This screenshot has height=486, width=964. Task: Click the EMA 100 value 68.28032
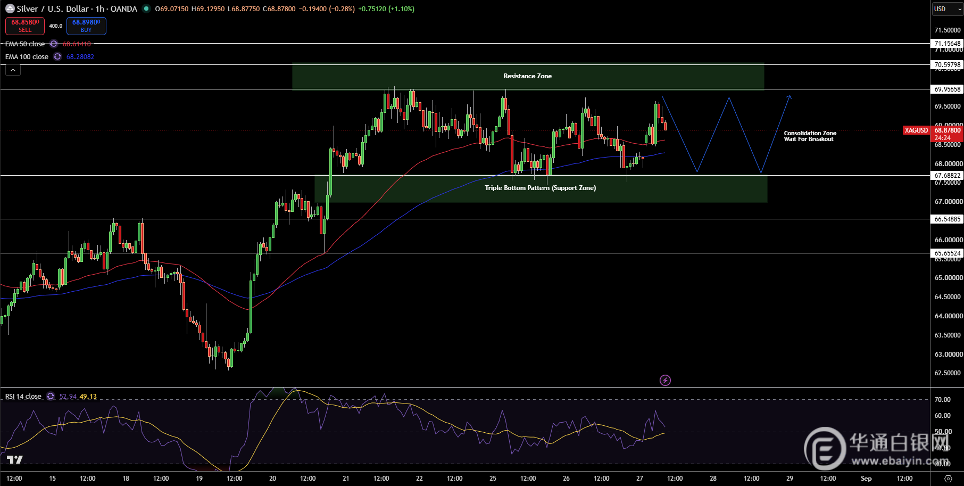(79, 57)
